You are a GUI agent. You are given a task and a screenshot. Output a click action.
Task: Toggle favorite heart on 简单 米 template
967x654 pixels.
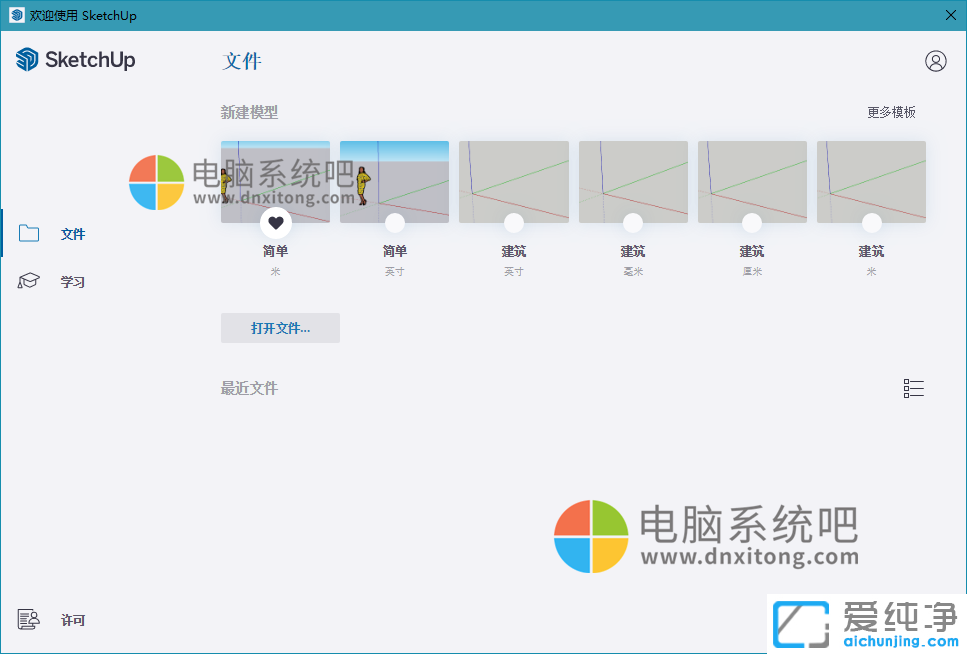coord(276,223)
